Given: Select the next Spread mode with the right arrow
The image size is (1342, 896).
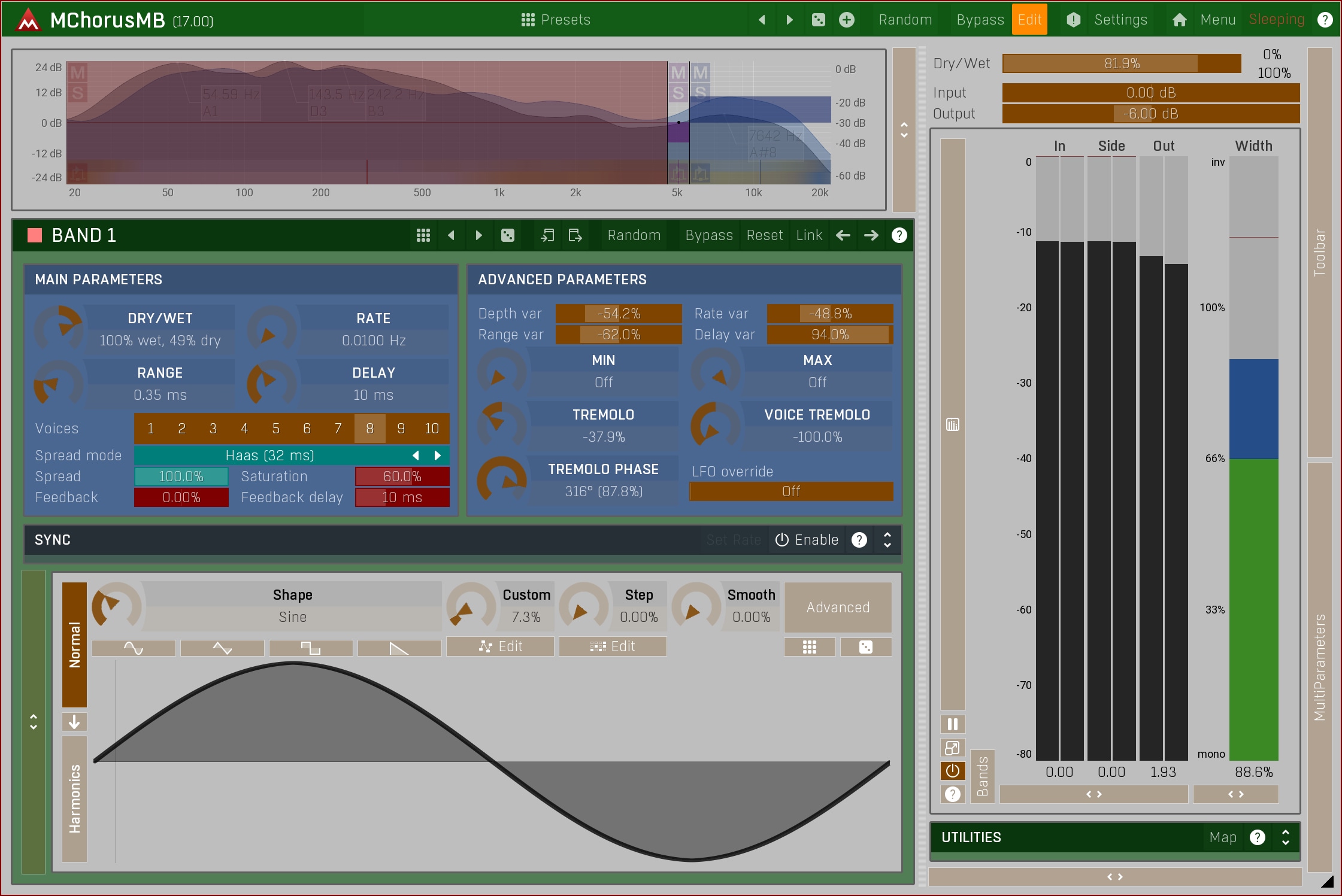Looking at the screenshot, I should pos(438,455).
